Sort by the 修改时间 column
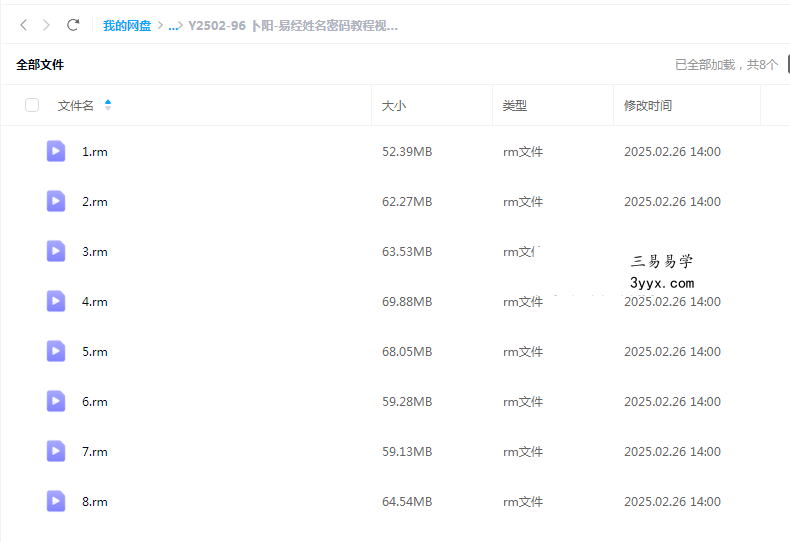 tap(647, 105)
